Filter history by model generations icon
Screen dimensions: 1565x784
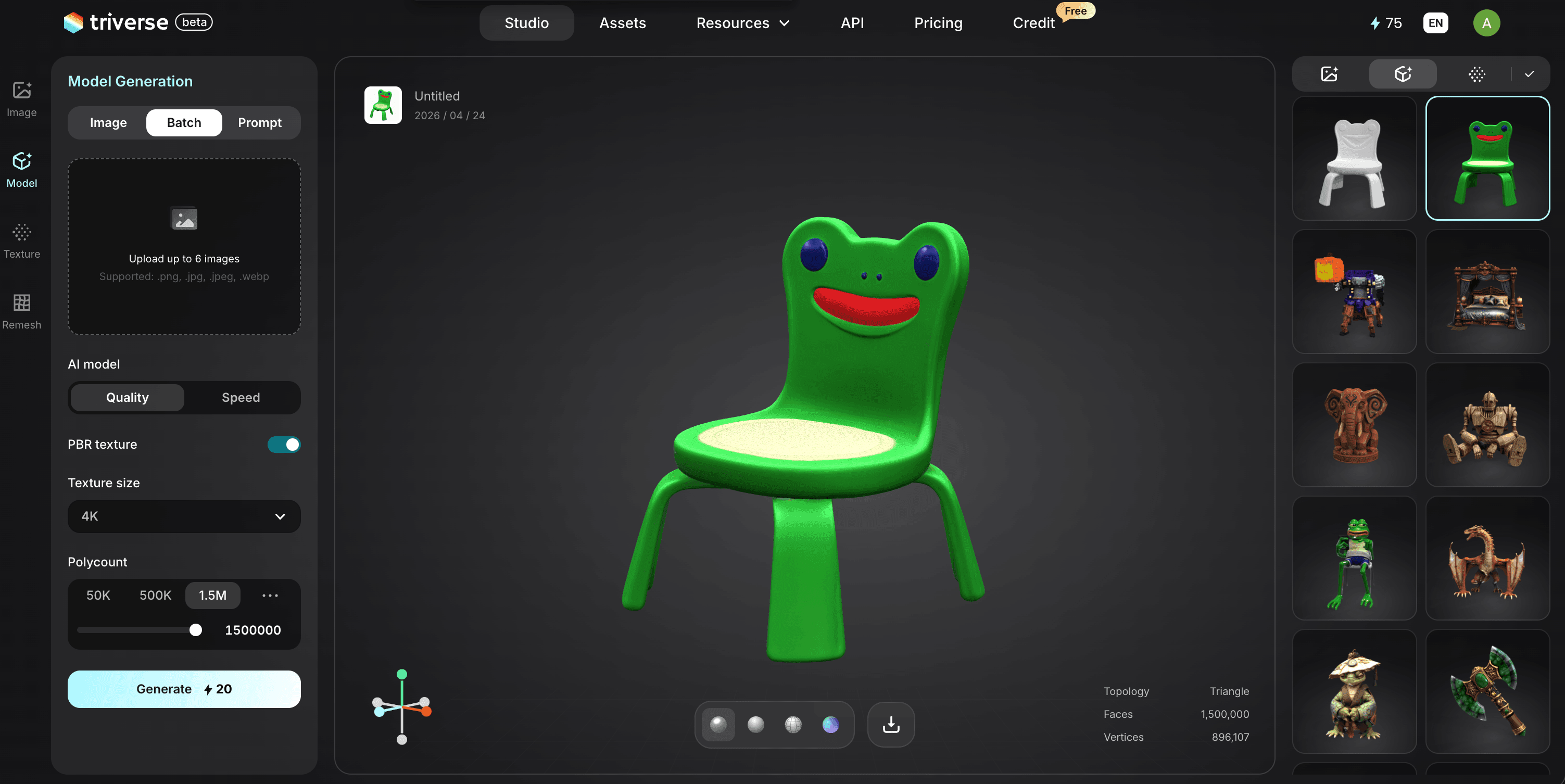(1403, 74)
